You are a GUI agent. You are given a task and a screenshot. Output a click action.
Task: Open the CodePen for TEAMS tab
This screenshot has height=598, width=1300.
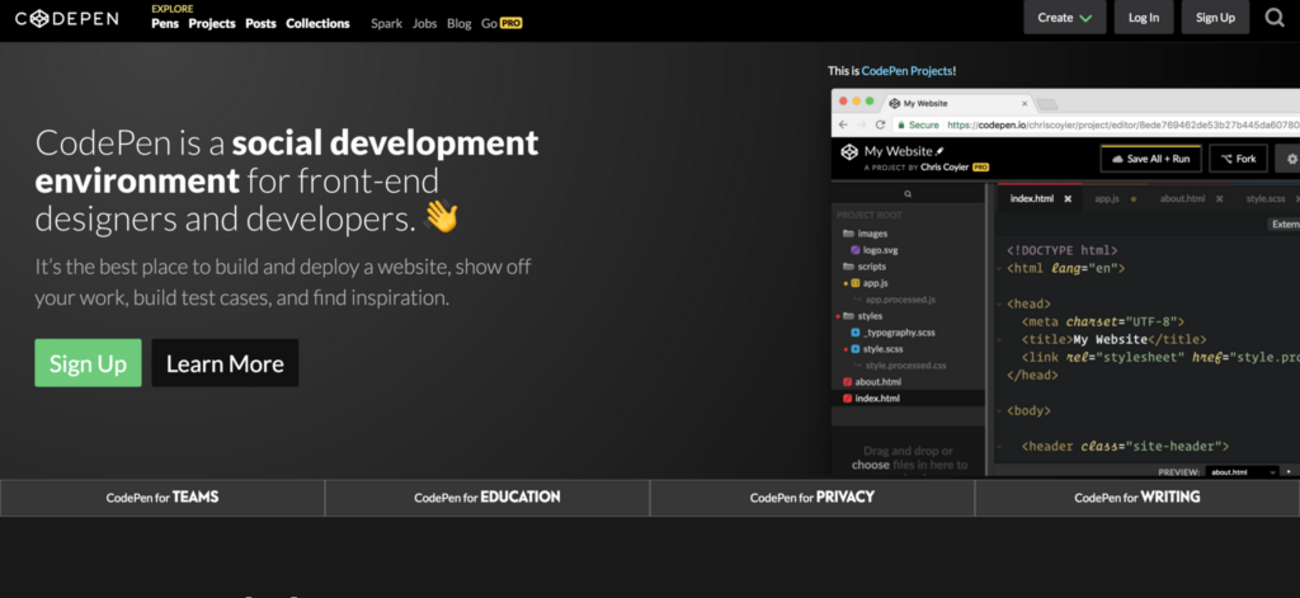(162, 497)
